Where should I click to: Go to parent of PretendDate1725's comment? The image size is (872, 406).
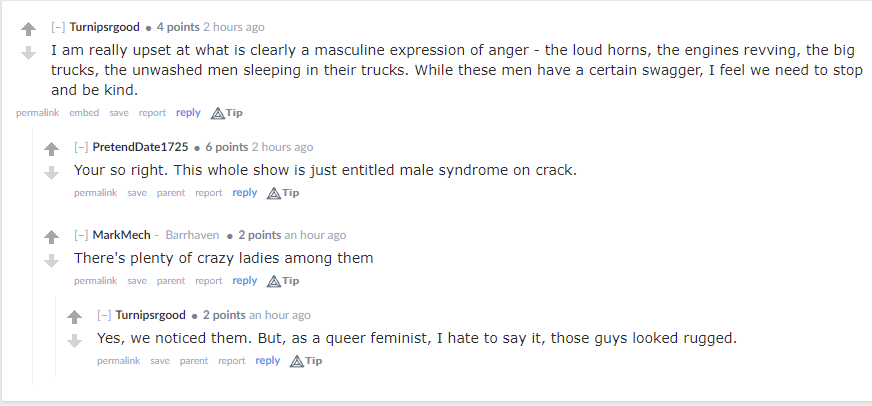coord(171,193)
